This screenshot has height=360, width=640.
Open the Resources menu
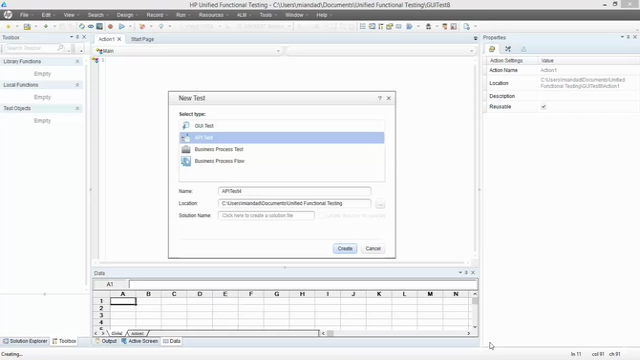[x=211, y=15]
